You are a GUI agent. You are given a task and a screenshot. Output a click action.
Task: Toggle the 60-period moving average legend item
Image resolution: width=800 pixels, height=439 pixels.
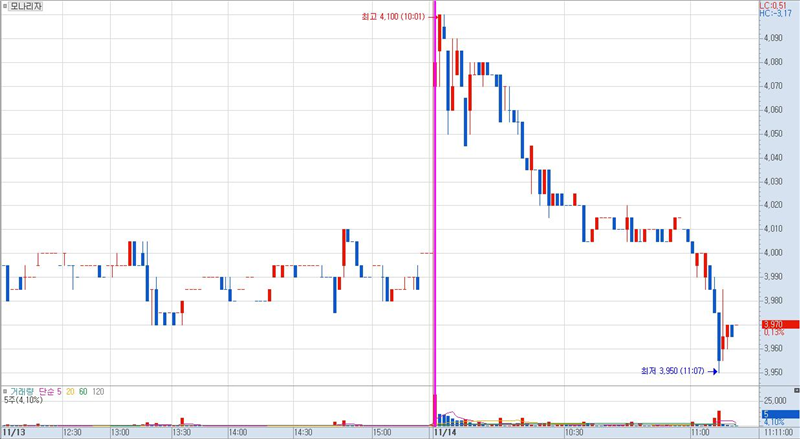(x=84, y=391)
